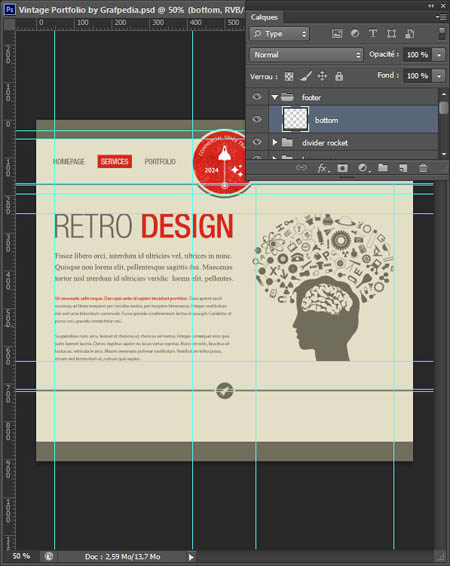The width and height of the screenshot is (450, 566).
Task: Click the bottom layer thumbnail
Action: (295, 119)
